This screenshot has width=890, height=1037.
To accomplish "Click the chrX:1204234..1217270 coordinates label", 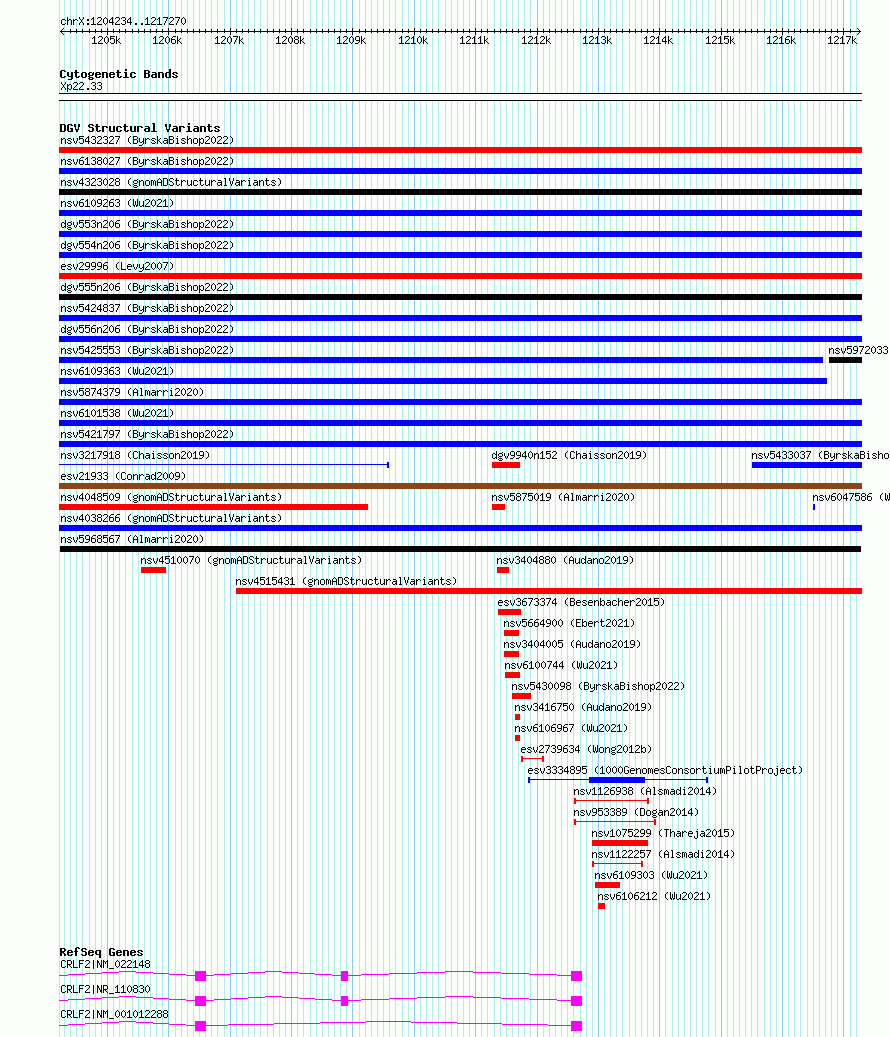I will pyautogui.click(x=123, y=21).
